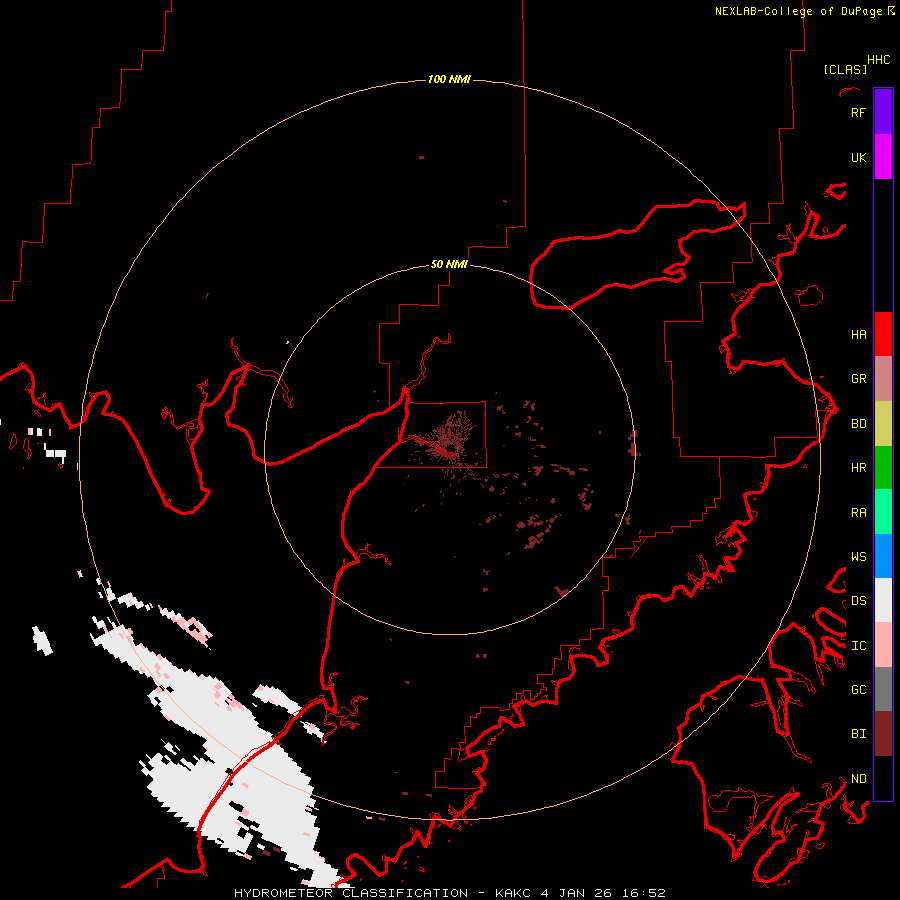Screen dimensions: 900x900
Task: Click the RF legend label
Action: (858, 112)
